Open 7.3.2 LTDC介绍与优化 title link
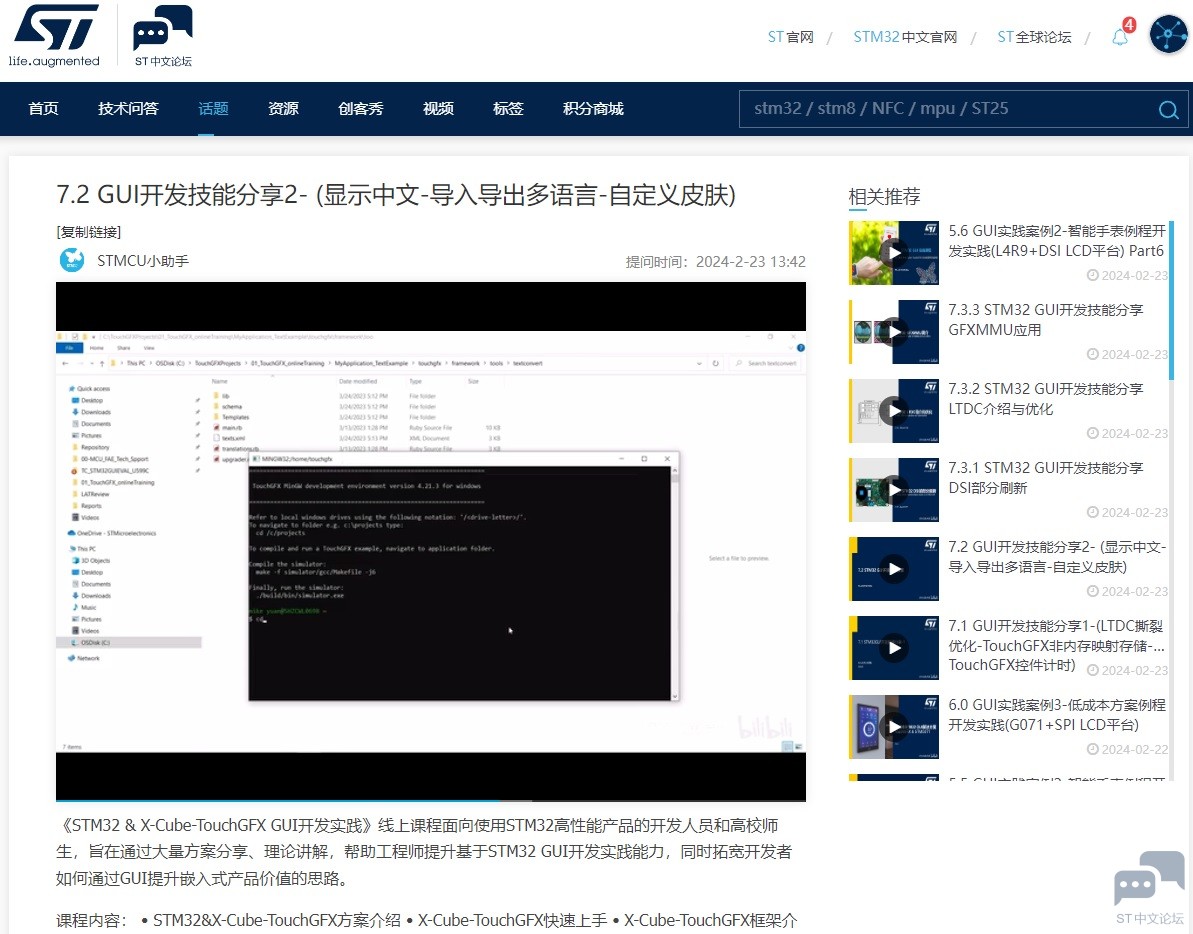 pyautogui.click(x=1045, y=399)
